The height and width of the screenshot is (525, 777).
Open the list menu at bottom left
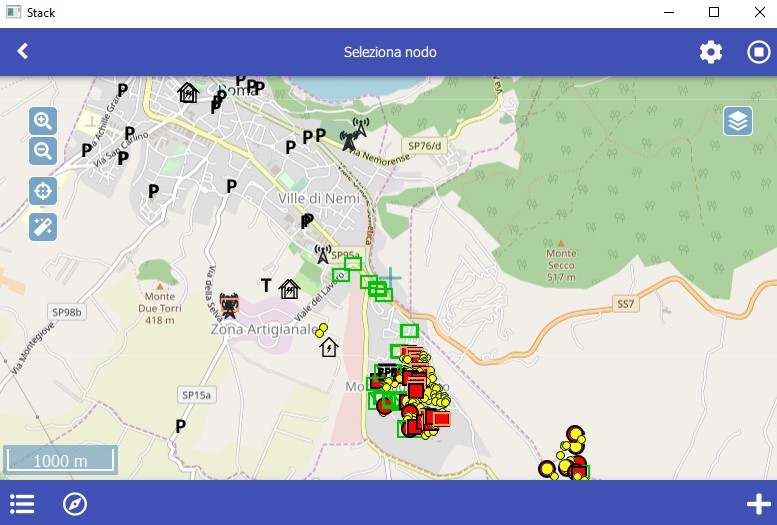[x=22, y=504]
